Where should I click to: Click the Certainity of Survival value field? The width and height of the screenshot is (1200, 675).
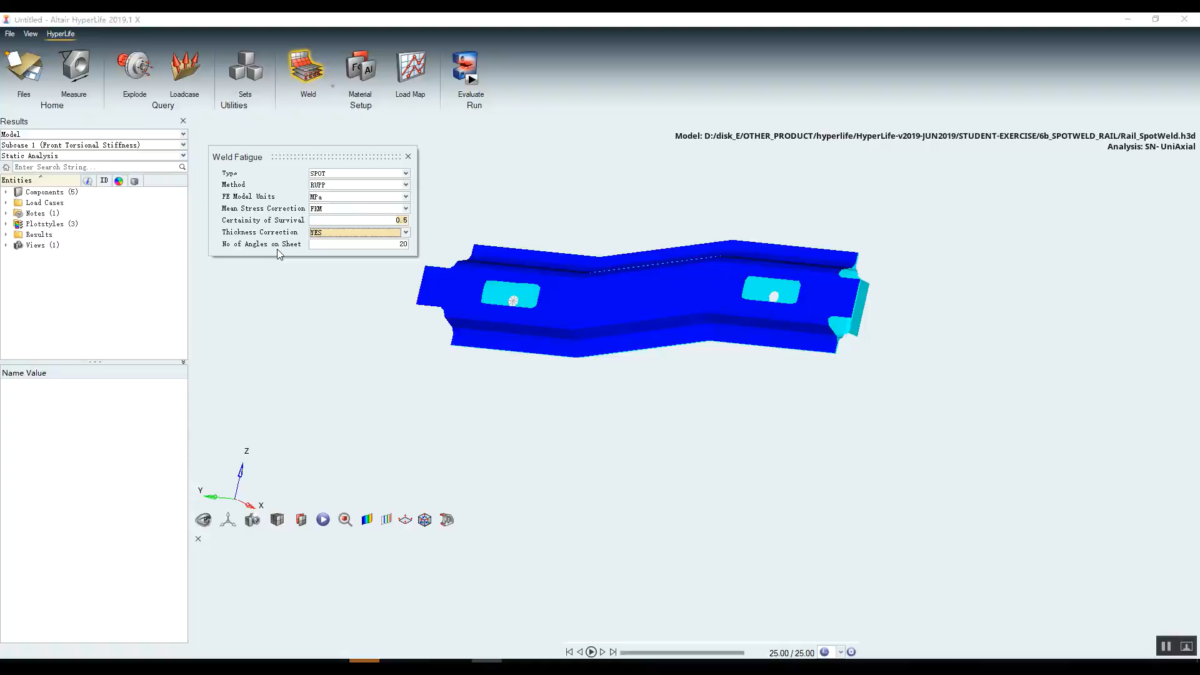point(358,220)
